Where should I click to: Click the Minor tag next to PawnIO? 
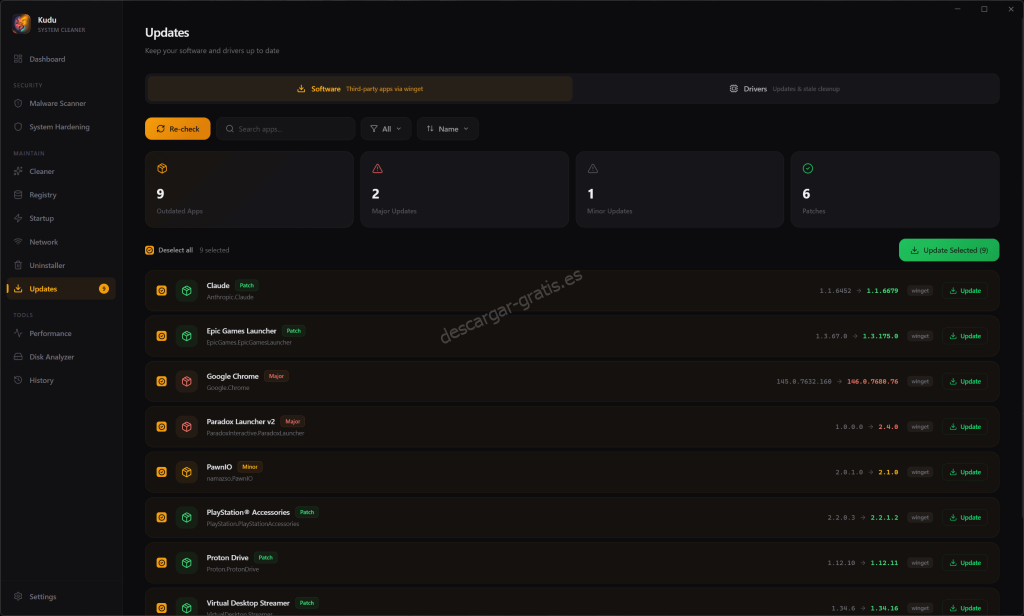(249, 467)
